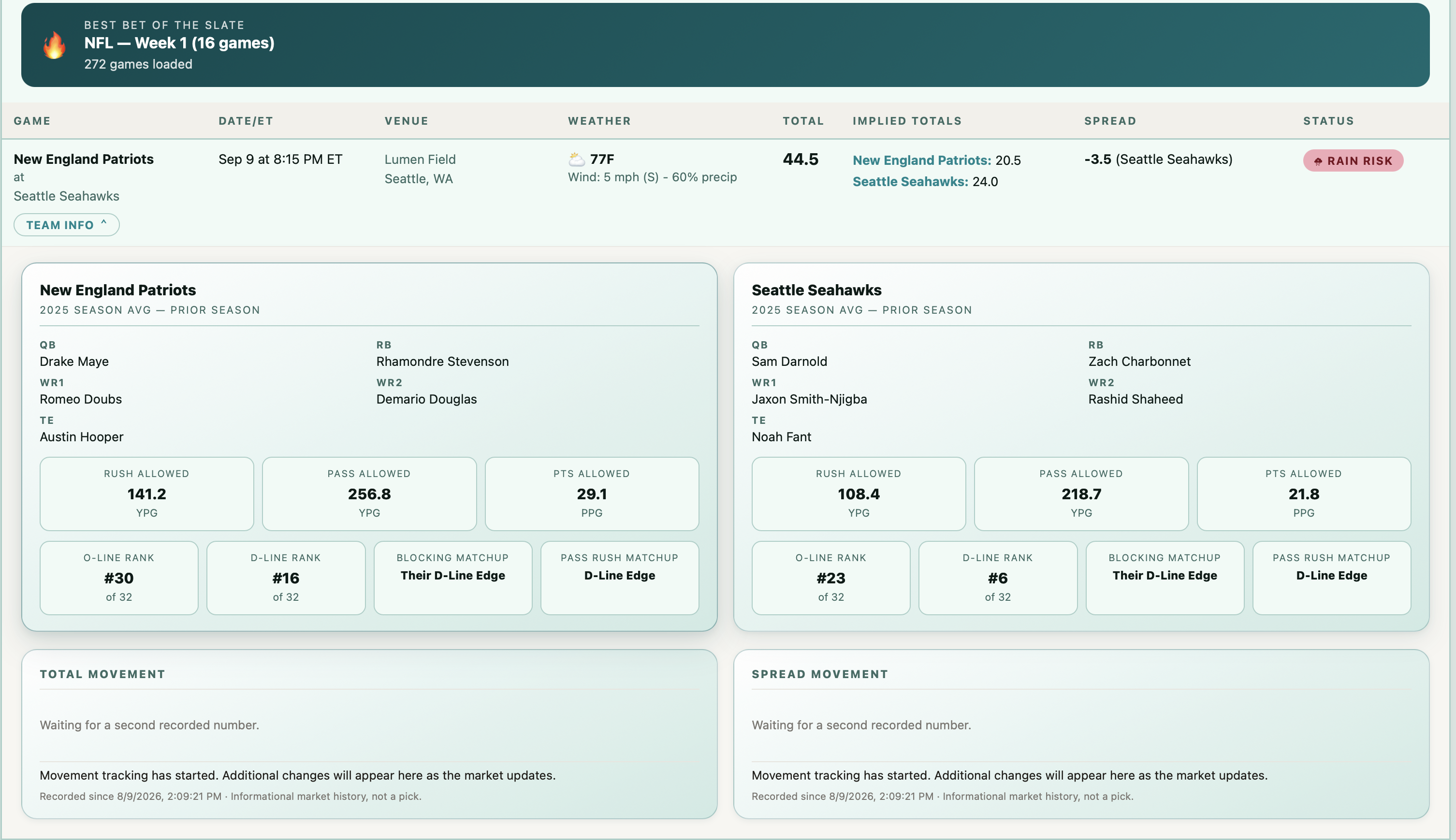This screenshot has height=840, width=1456.
Task: Click receiver Demario Douglas
Action: (426, 399)
